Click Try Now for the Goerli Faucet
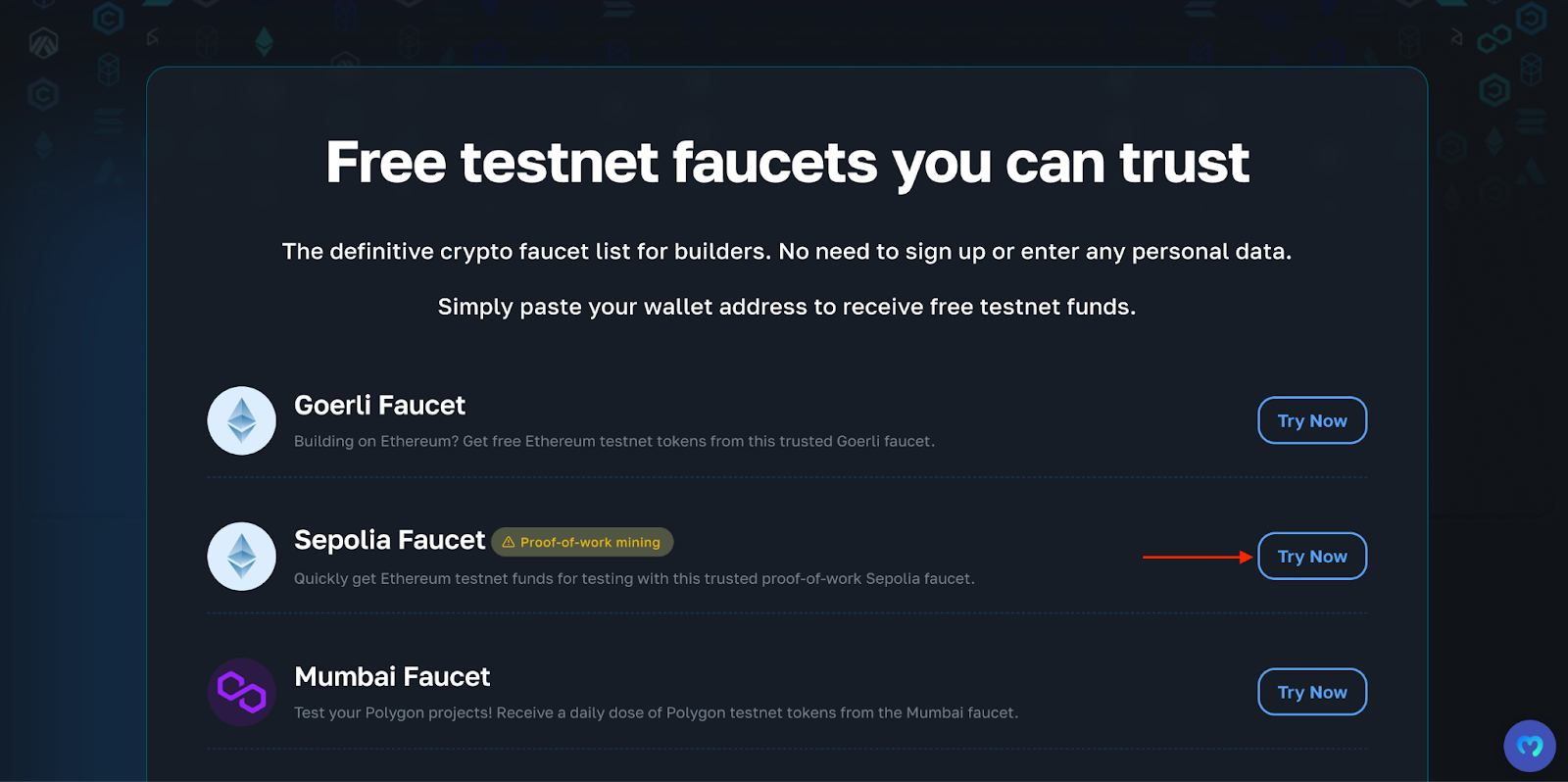This screenshot has width=1568, height=782. coord(1311,420)
